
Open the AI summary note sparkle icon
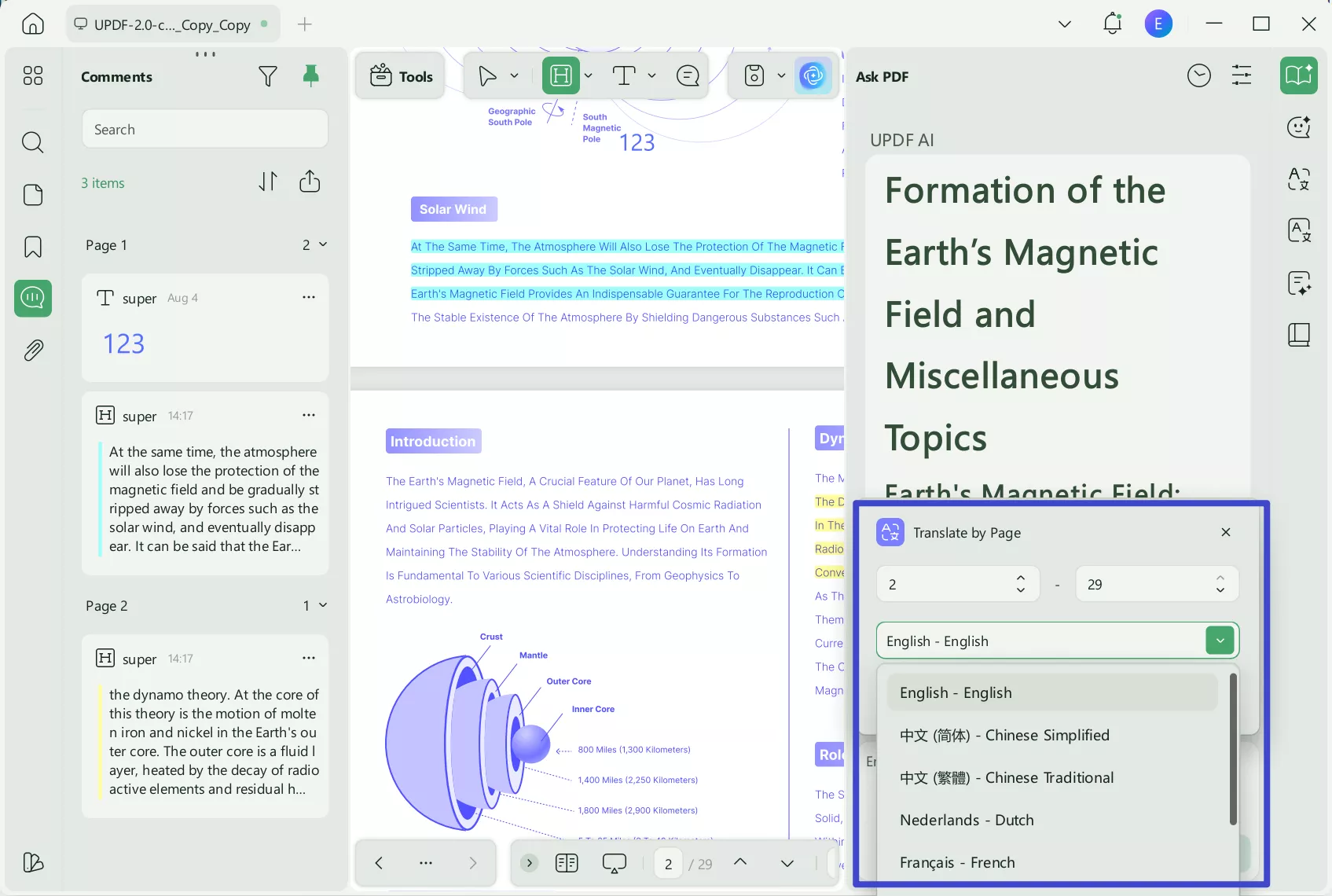click(1299, 283)
